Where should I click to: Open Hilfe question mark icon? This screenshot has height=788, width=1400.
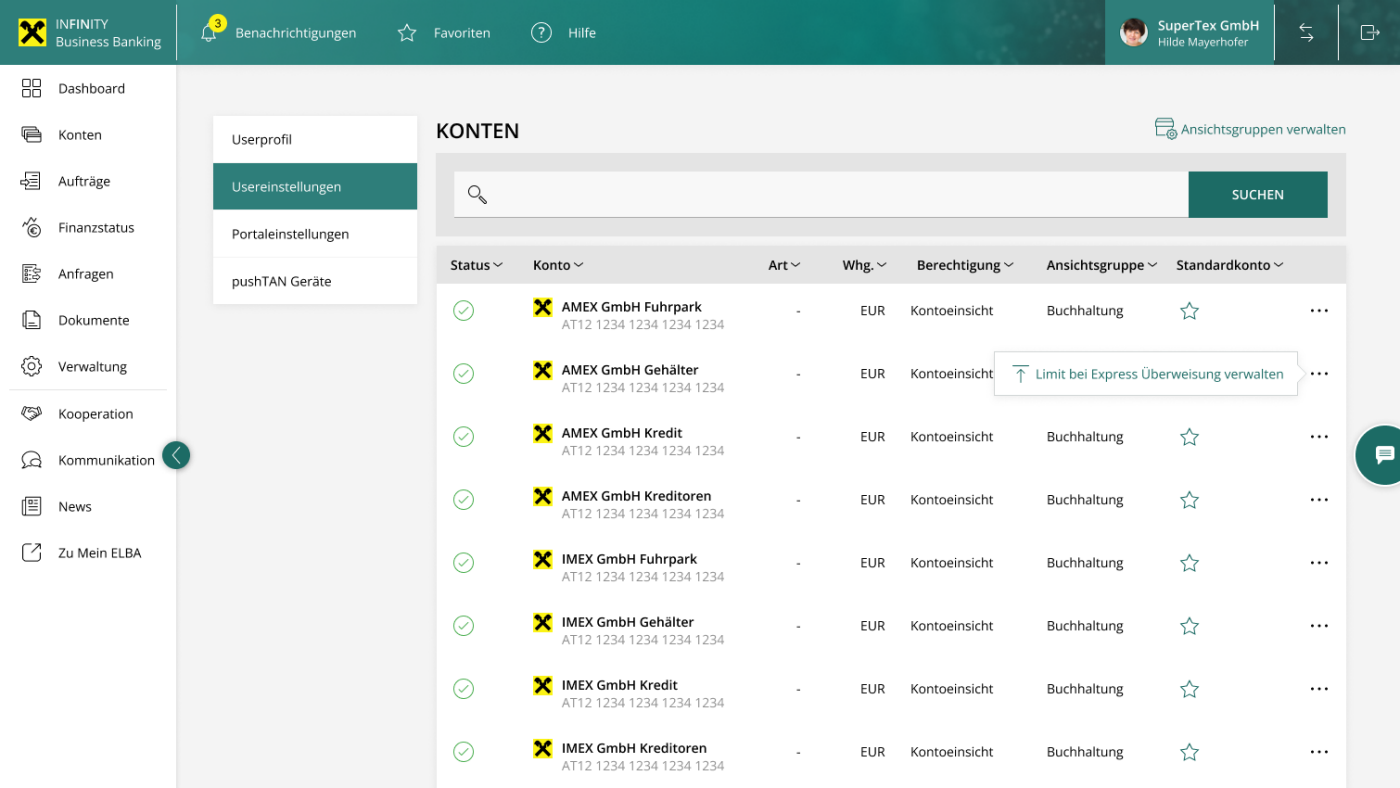pyautogui.click(x=541, y=33)
